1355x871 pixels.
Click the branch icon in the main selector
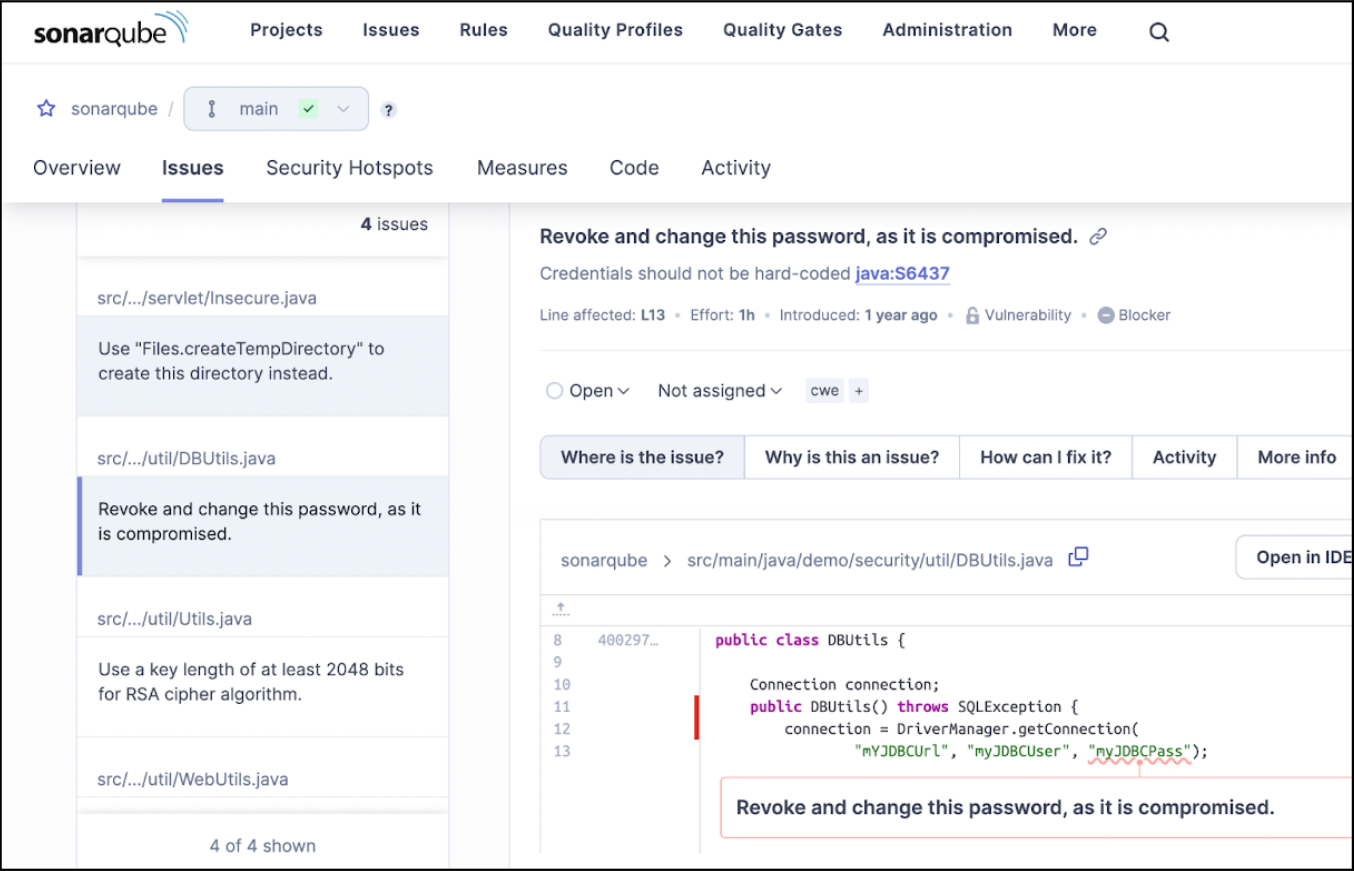coord(211,108)
